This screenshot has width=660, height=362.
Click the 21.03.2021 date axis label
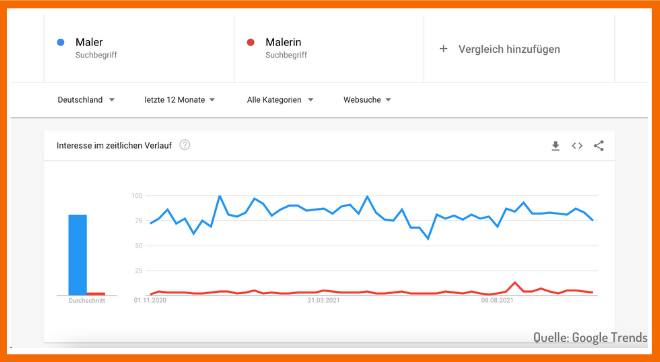tap(324, 301)
